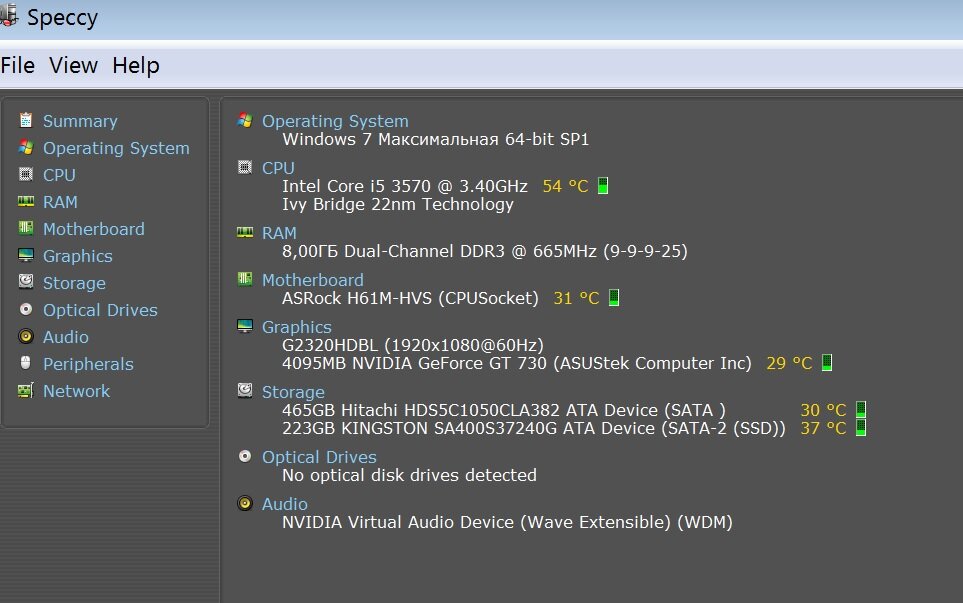The width and height of the screenshot is (963, 603).
Task: Select Network in the sidebar
Action: (x=76, y=391)
